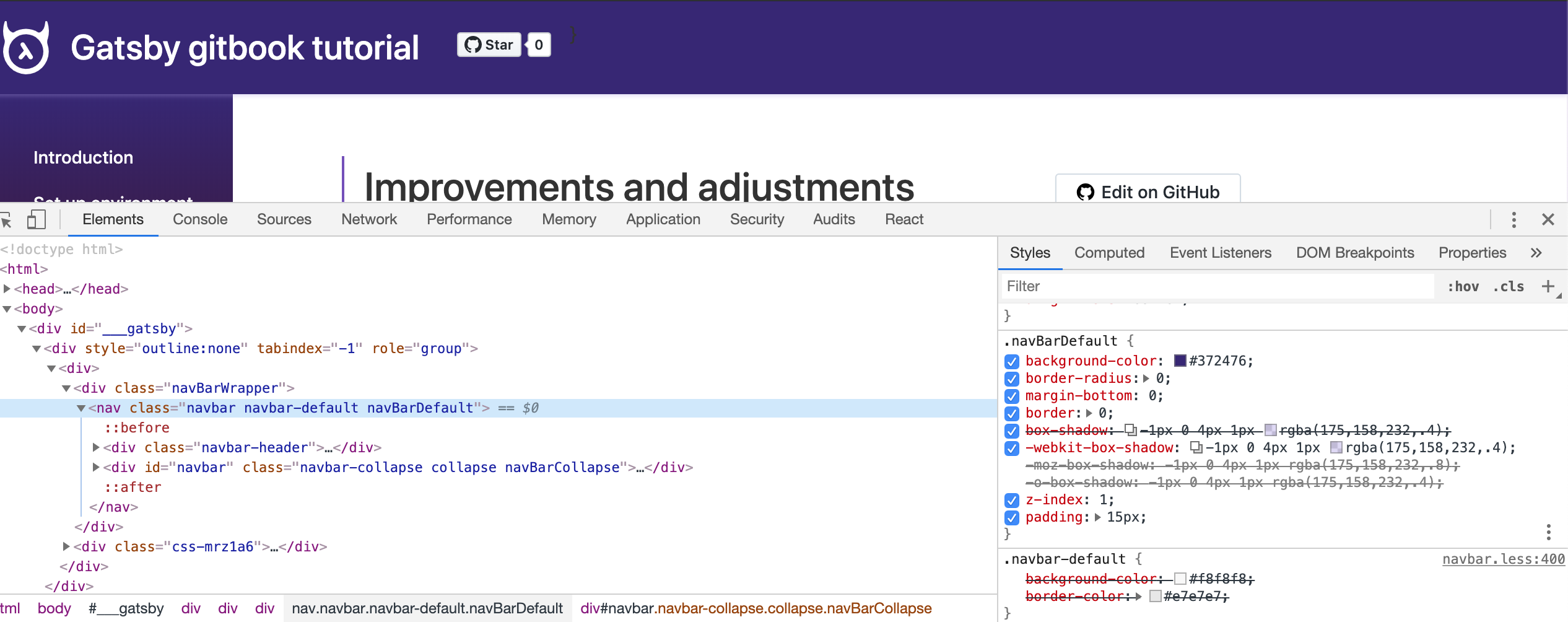Switch to the Sources tab
This screenshot has width=1568, height=622.
tap(284, 219)
